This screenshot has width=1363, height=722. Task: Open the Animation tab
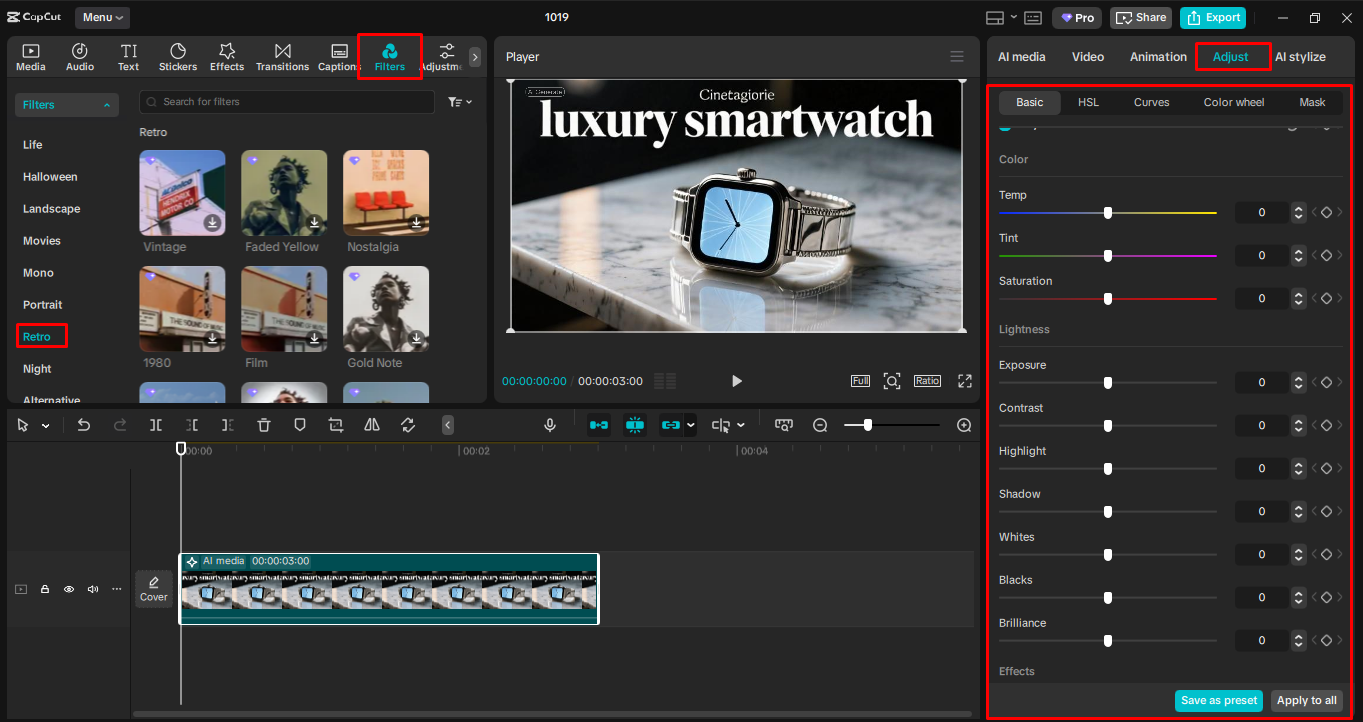click(x=1157, y=56)
